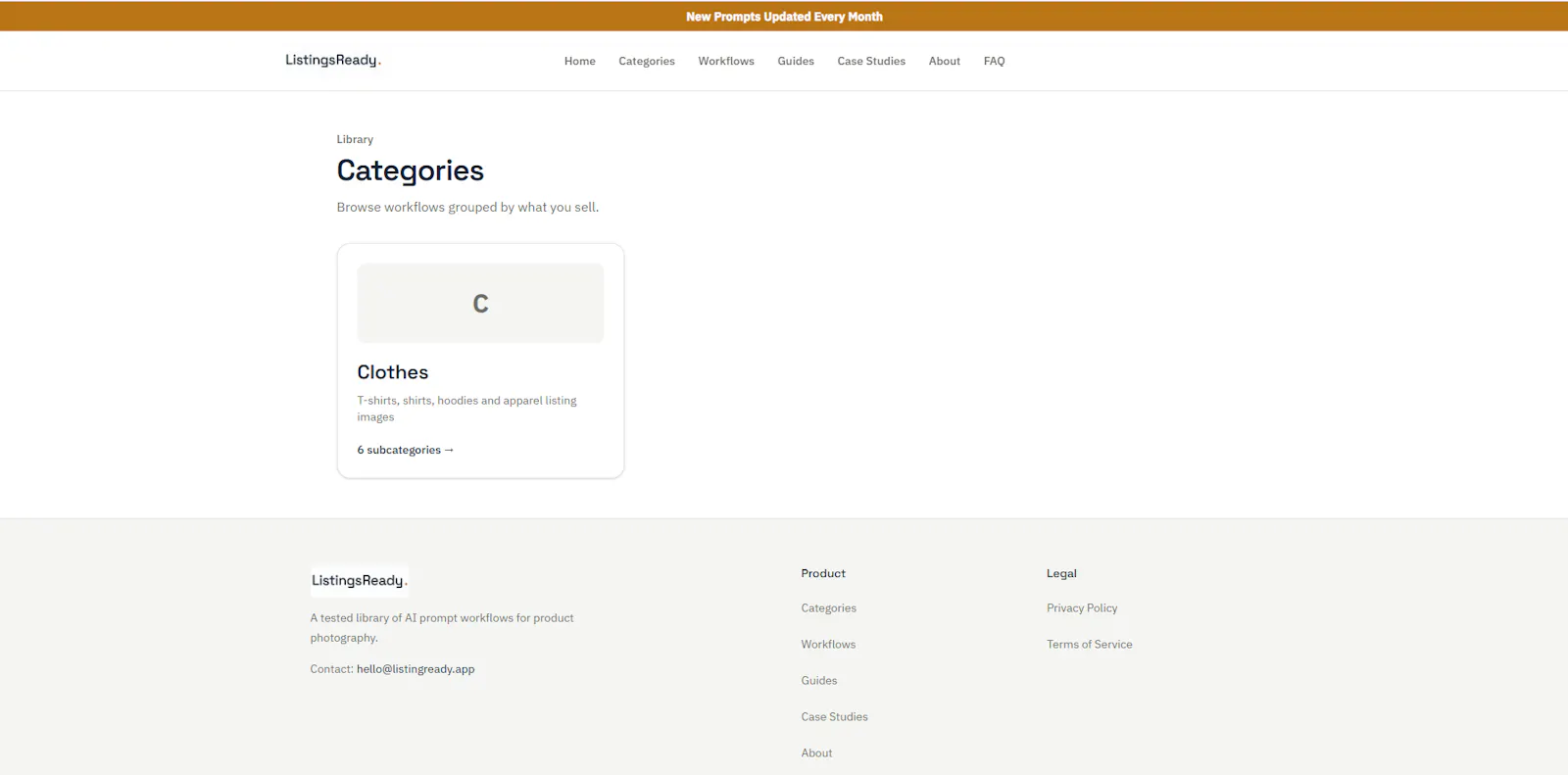Open the Terms of Service footer link

tap(1089, 645)
